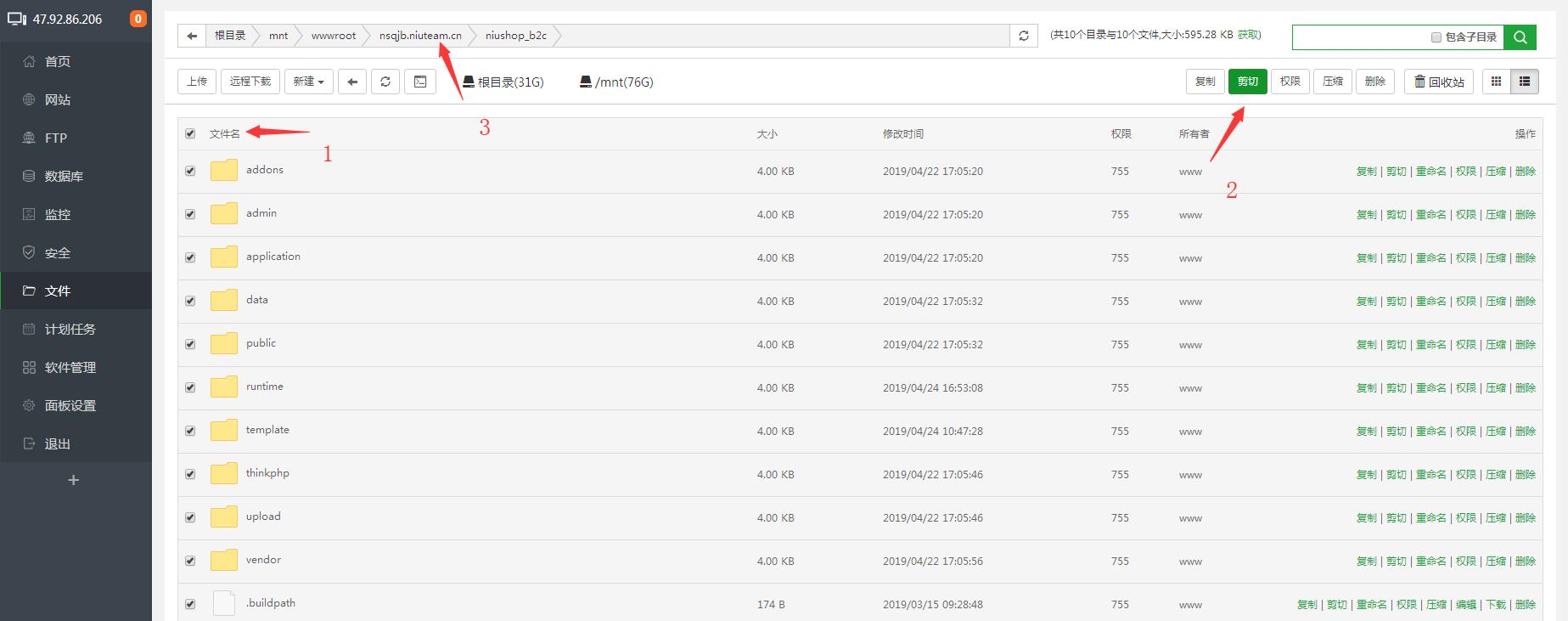The height and width of the screenshot is (621, 1568).
Task: Open the upload folder icon
Action: pyautogui.click(x=224, y=517)
